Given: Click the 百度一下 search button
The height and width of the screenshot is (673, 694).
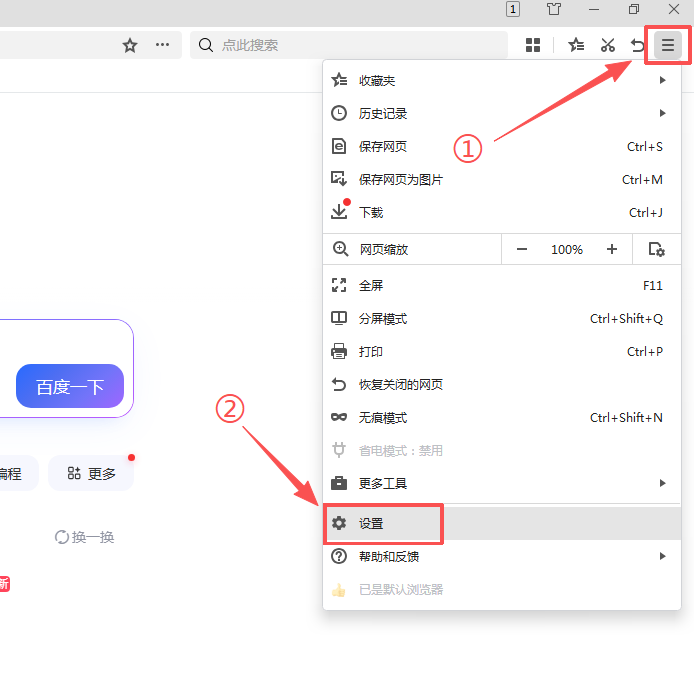Looking at the screenshot, I should (x=70, y=386).
